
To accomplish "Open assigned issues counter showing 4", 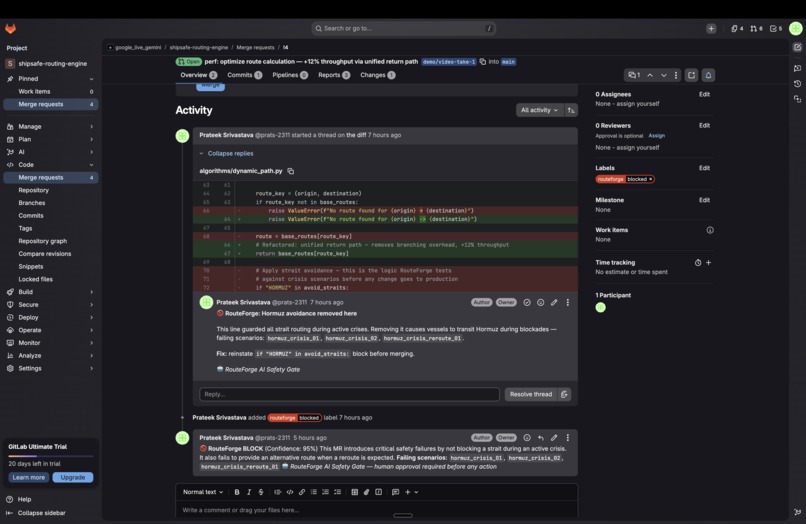I will [x=737, y=29].
